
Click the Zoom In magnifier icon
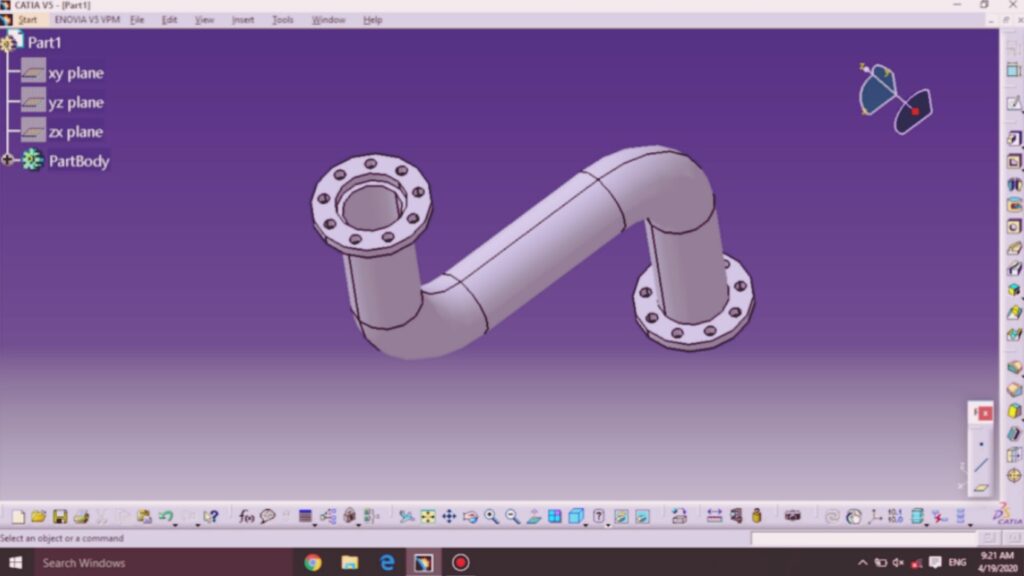[491, 517]
